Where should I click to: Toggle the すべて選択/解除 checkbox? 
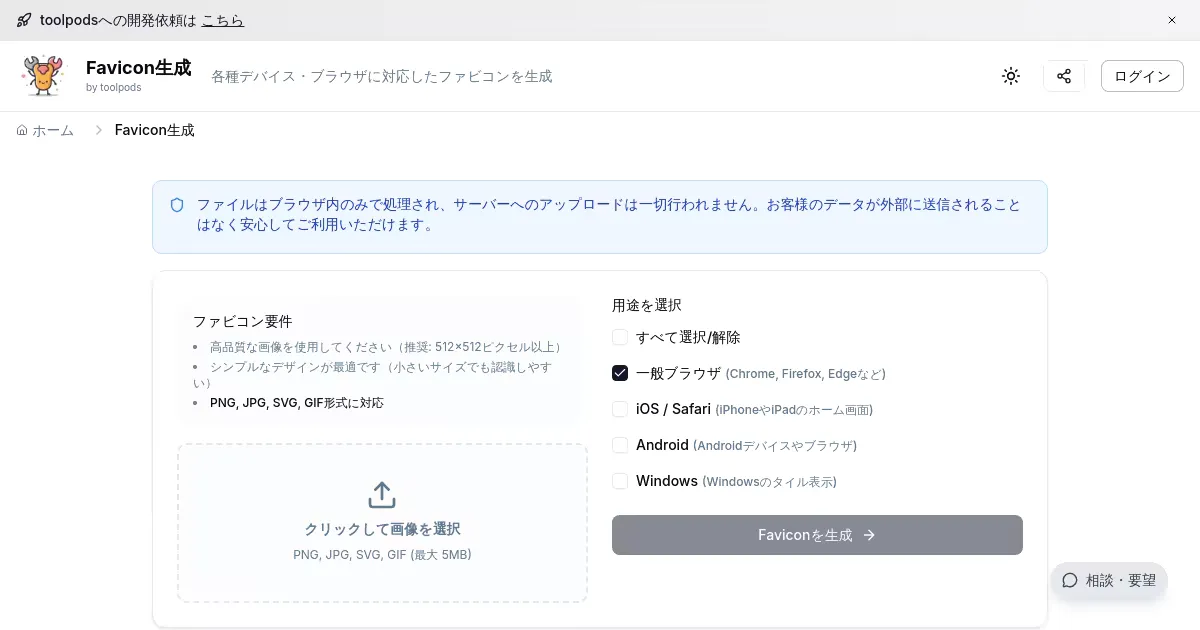(620, 338)
